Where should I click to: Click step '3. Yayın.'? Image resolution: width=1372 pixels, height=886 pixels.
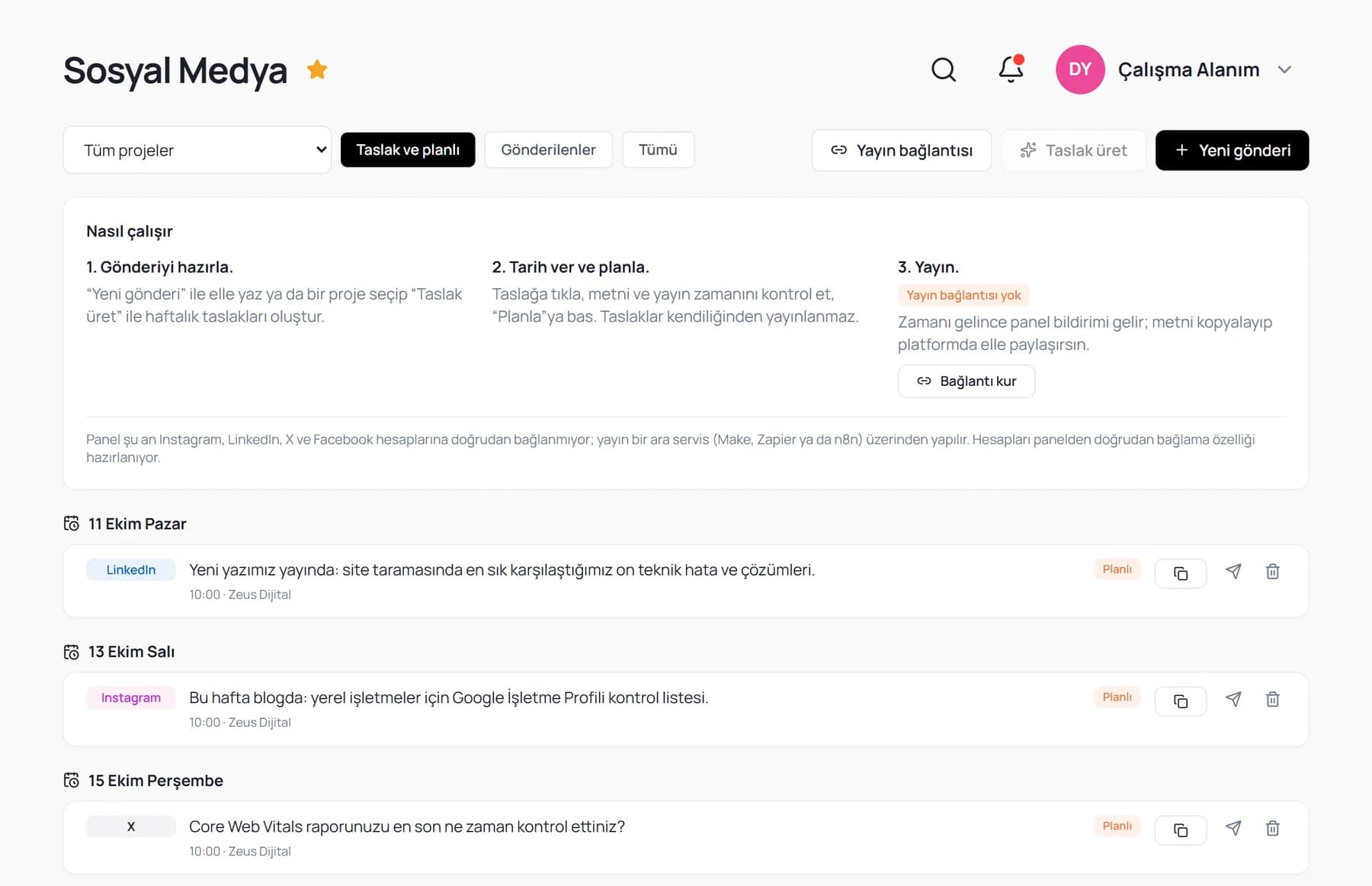928,268
